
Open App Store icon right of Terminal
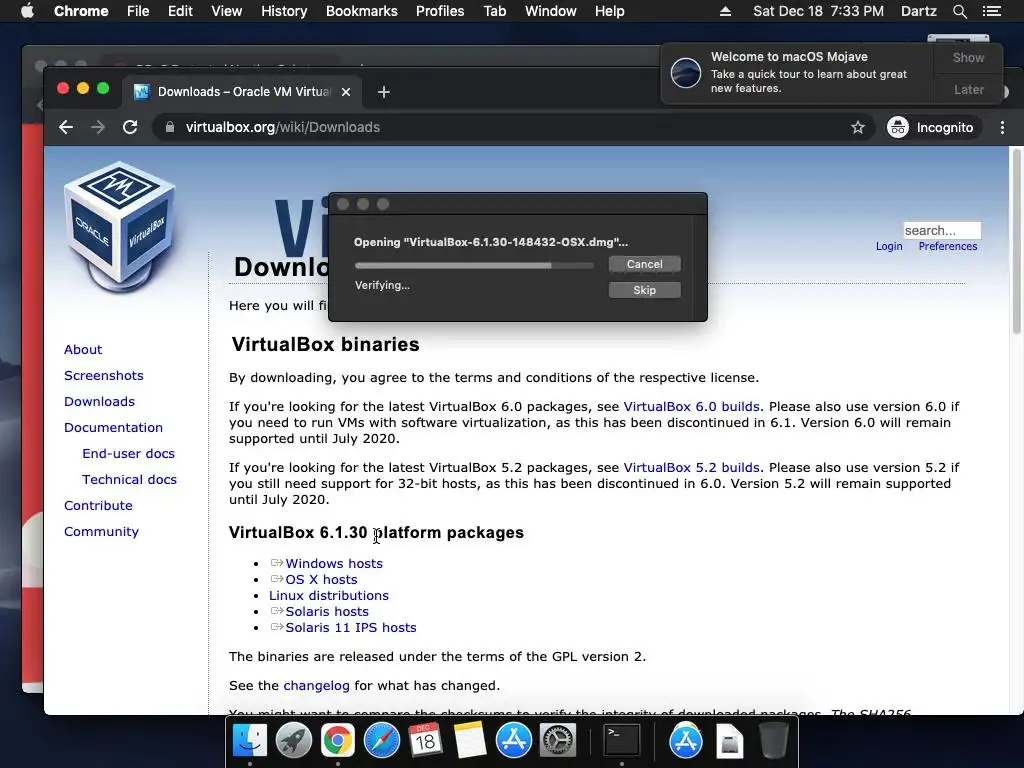(x=686, y=741)
